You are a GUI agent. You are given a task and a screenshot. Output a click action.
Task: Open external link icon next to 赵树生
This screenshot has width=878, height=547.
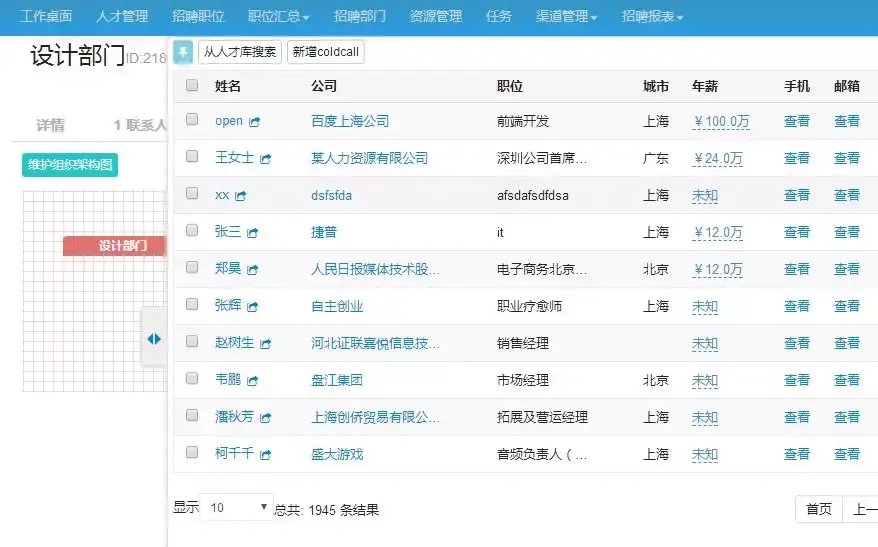[265, 343]
